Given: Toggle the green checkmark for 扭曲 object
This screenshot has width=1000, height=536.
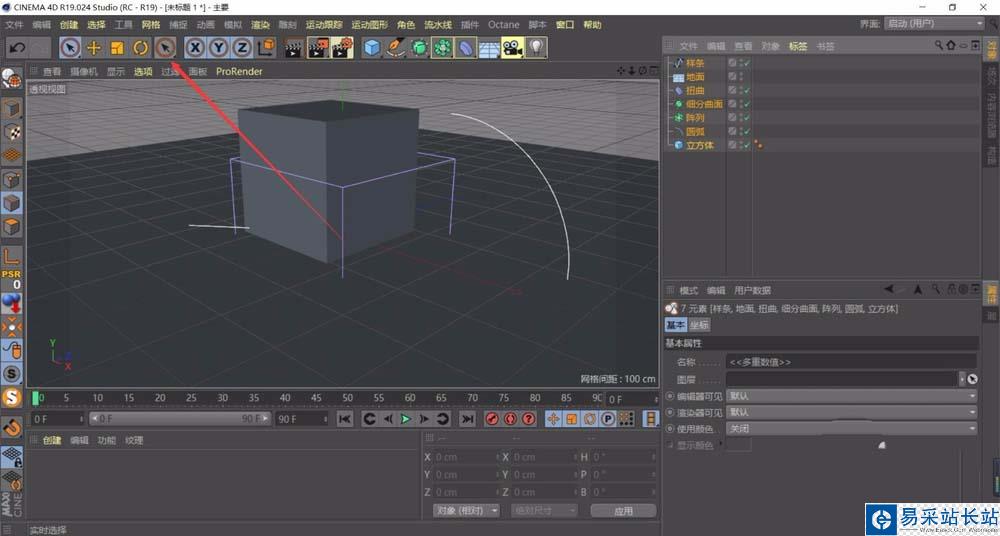Looking at the screenshot, I should tap(746, 91).
